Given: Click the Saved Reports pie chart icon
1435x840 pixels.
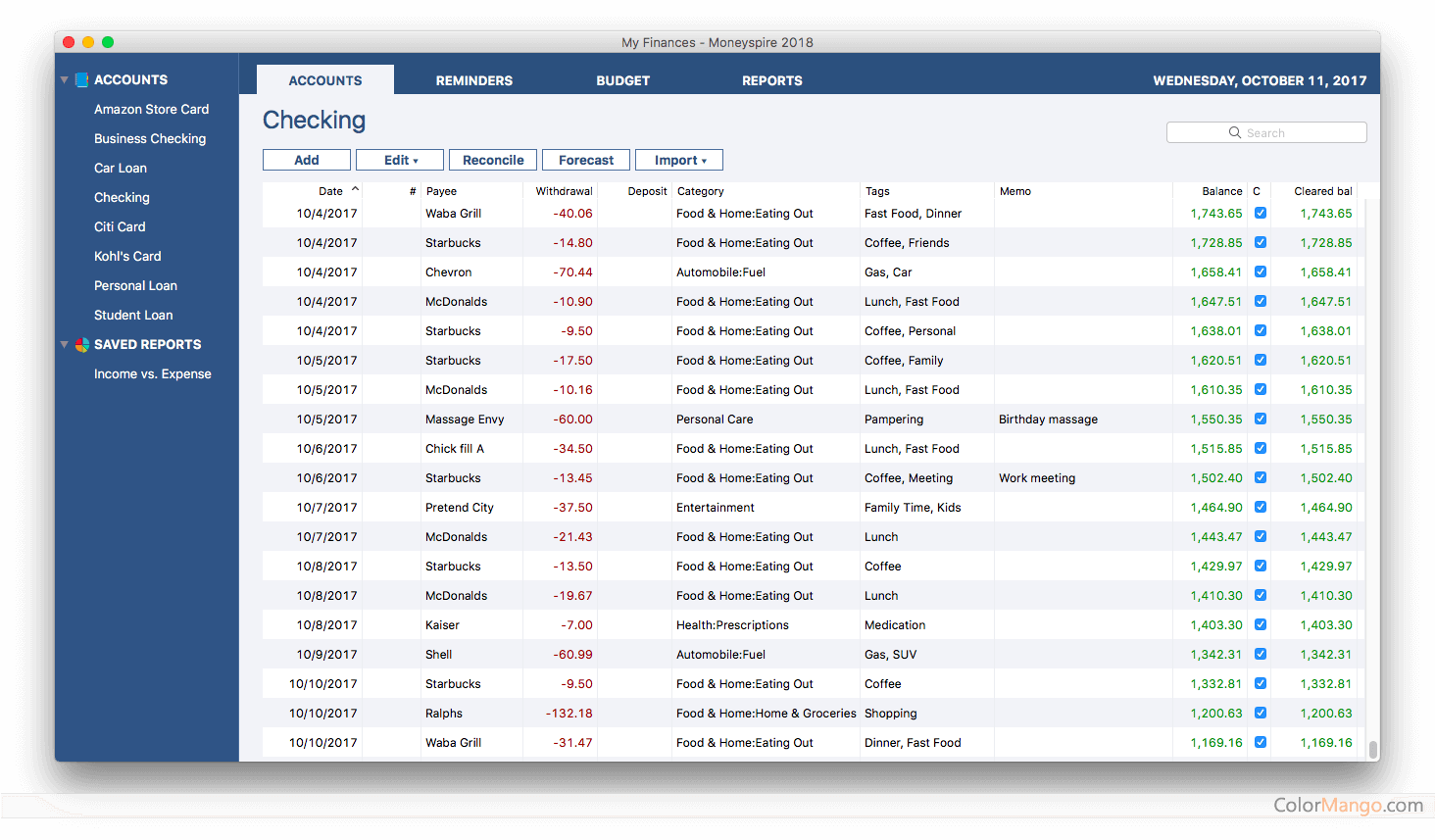Looking at the screenshot, I should pos(82,345).
